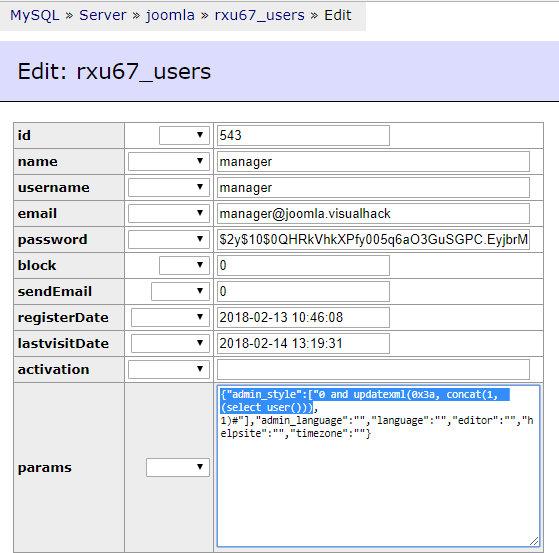Expand the function dropdown for id
Screen dimensions: 559x553
184,135
